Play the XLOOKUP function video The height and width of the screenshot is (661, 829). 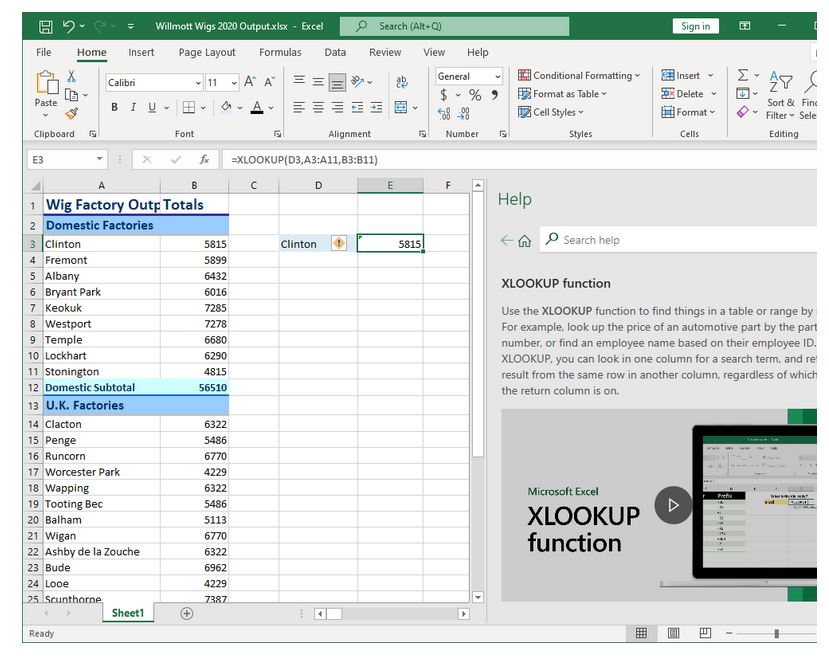[673, 505]
